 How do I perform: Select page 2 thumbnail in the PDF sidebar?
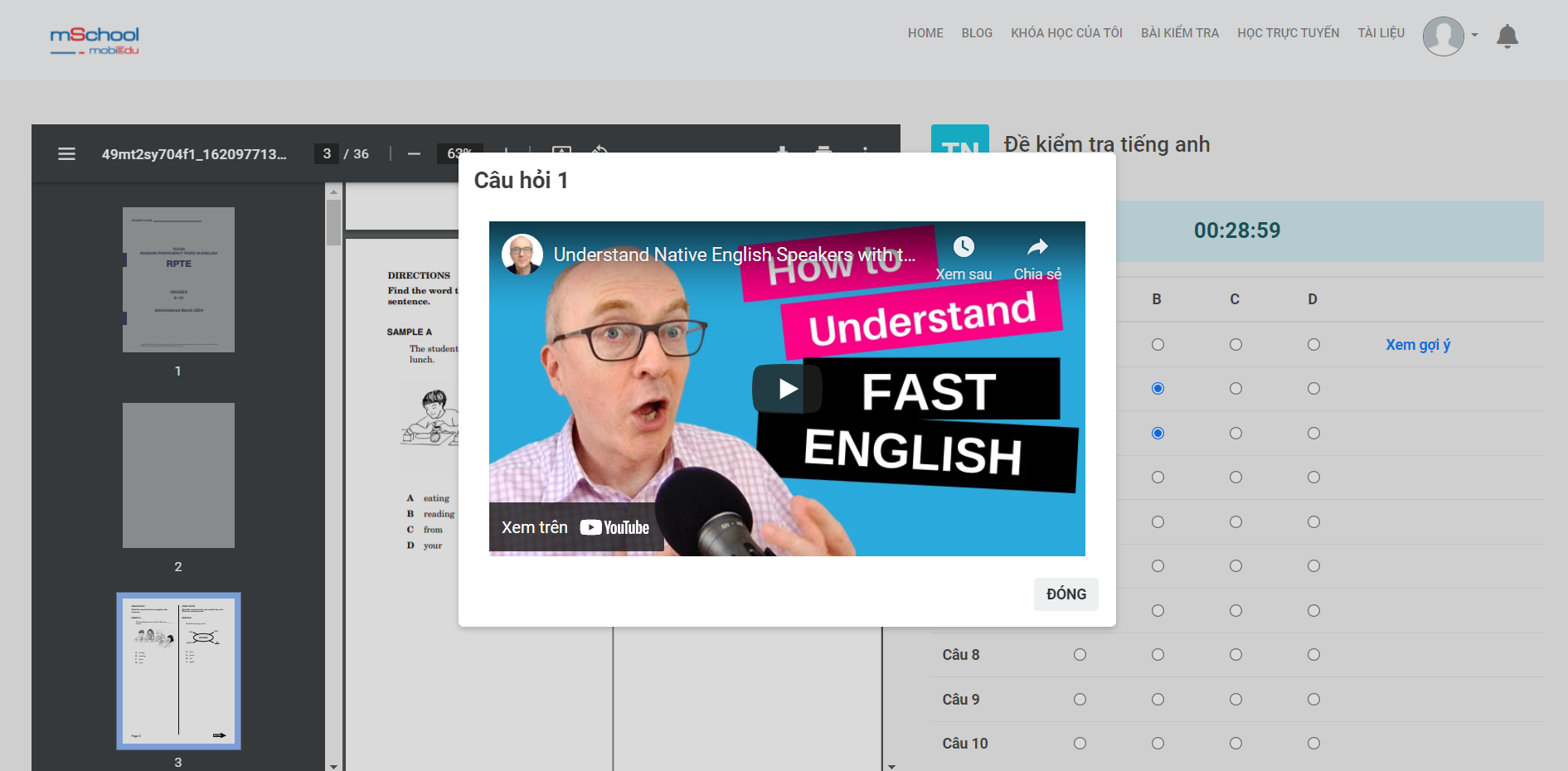point(178,475)
